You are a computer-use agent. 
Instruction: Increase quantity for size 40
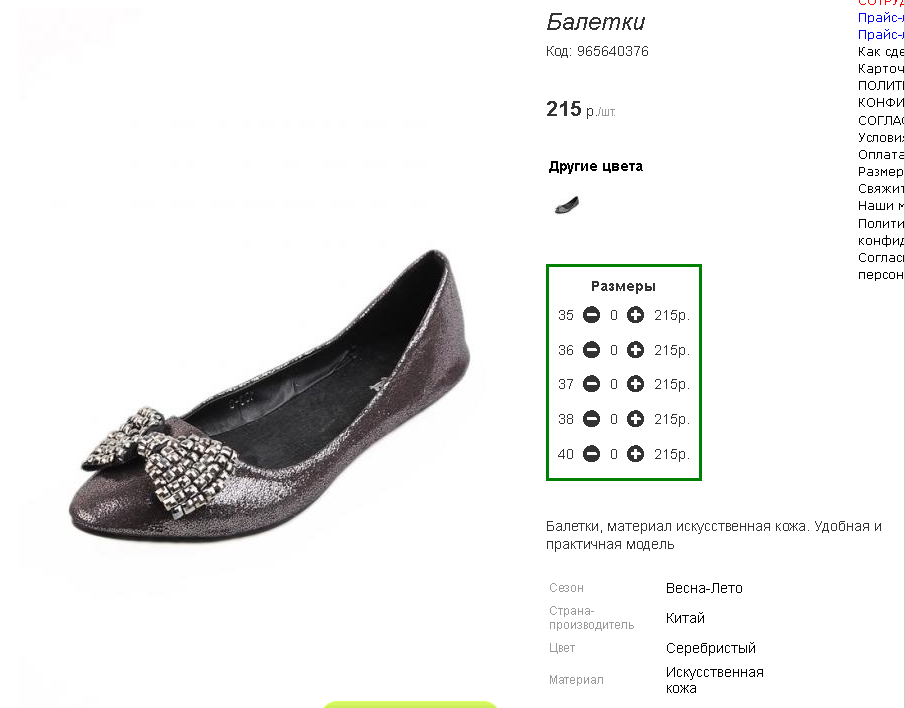point(635,454)
